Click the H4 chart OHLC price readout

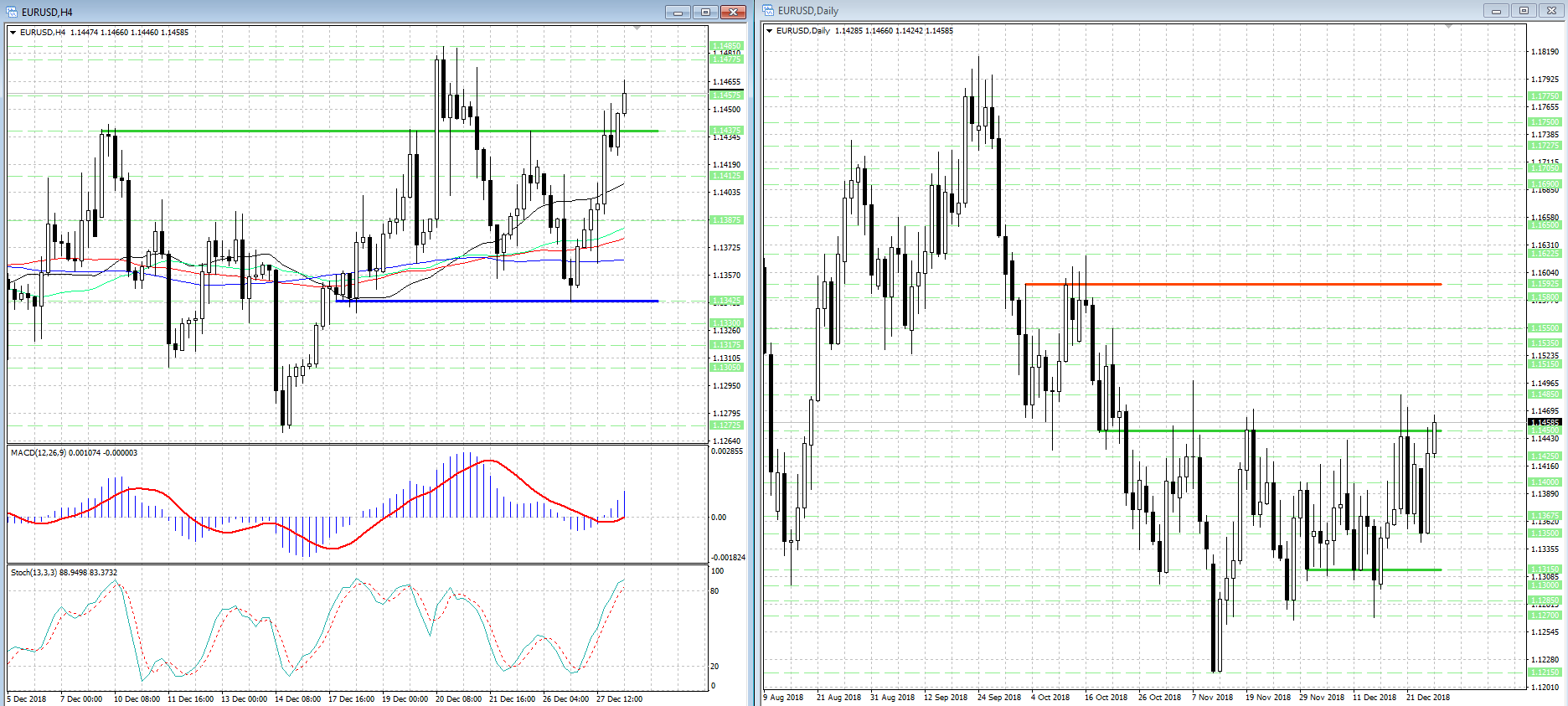point(130,33)
